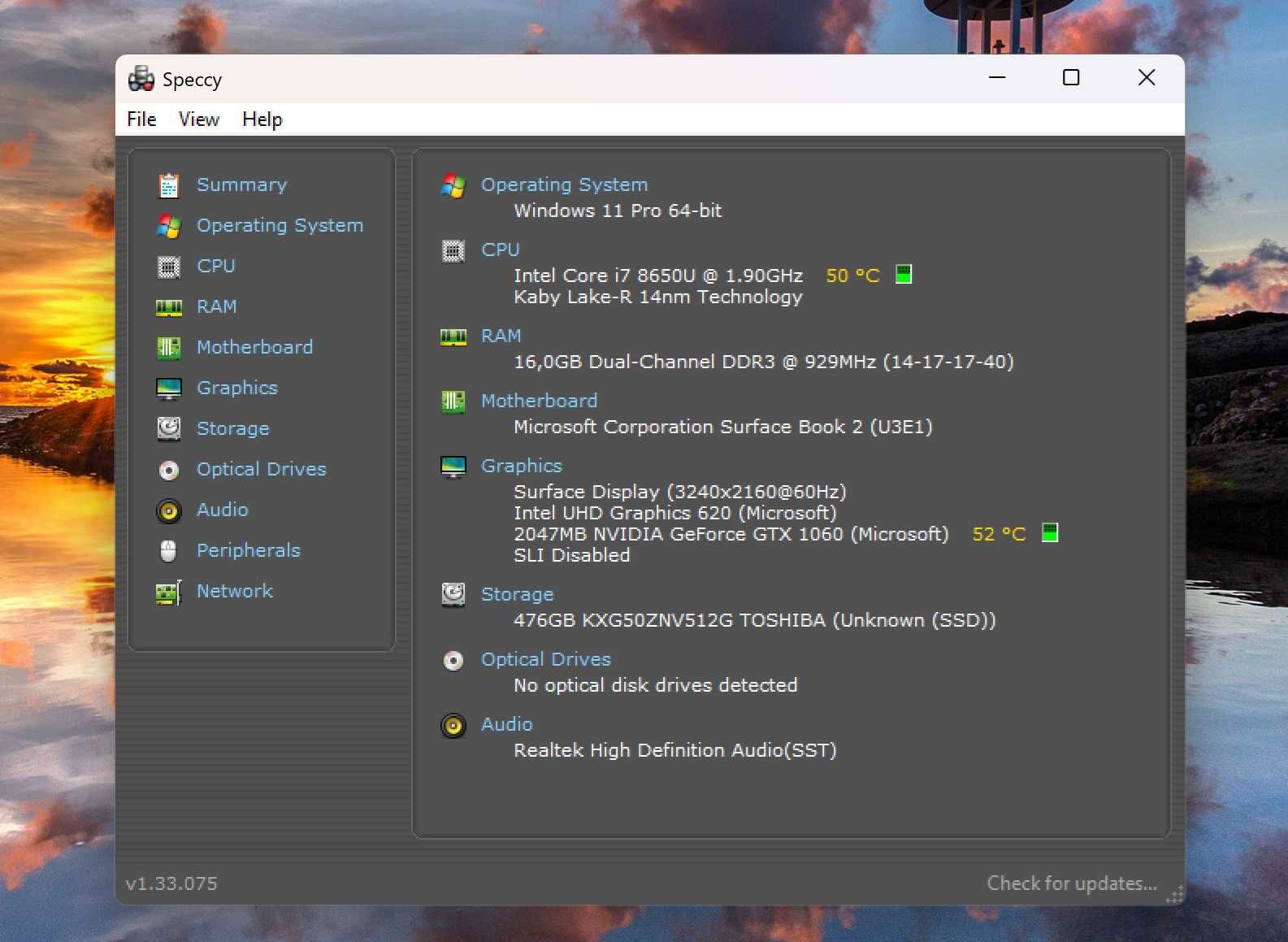Click the Optical Drives disc icon in summary panel
The height and width of the screenshot is (942, 1288).
453,660
